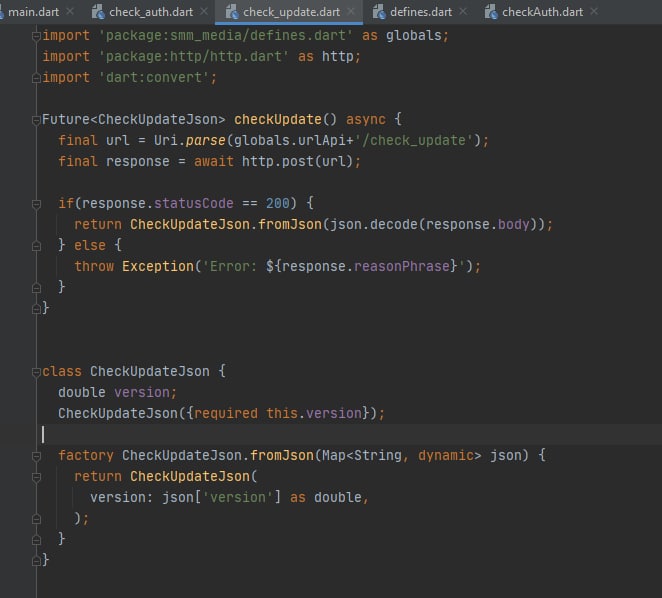Viewport: 662px width, 598px height.
Task: Click Map<String, dynamic> parameter type
Action: click(x=402, y=456)
